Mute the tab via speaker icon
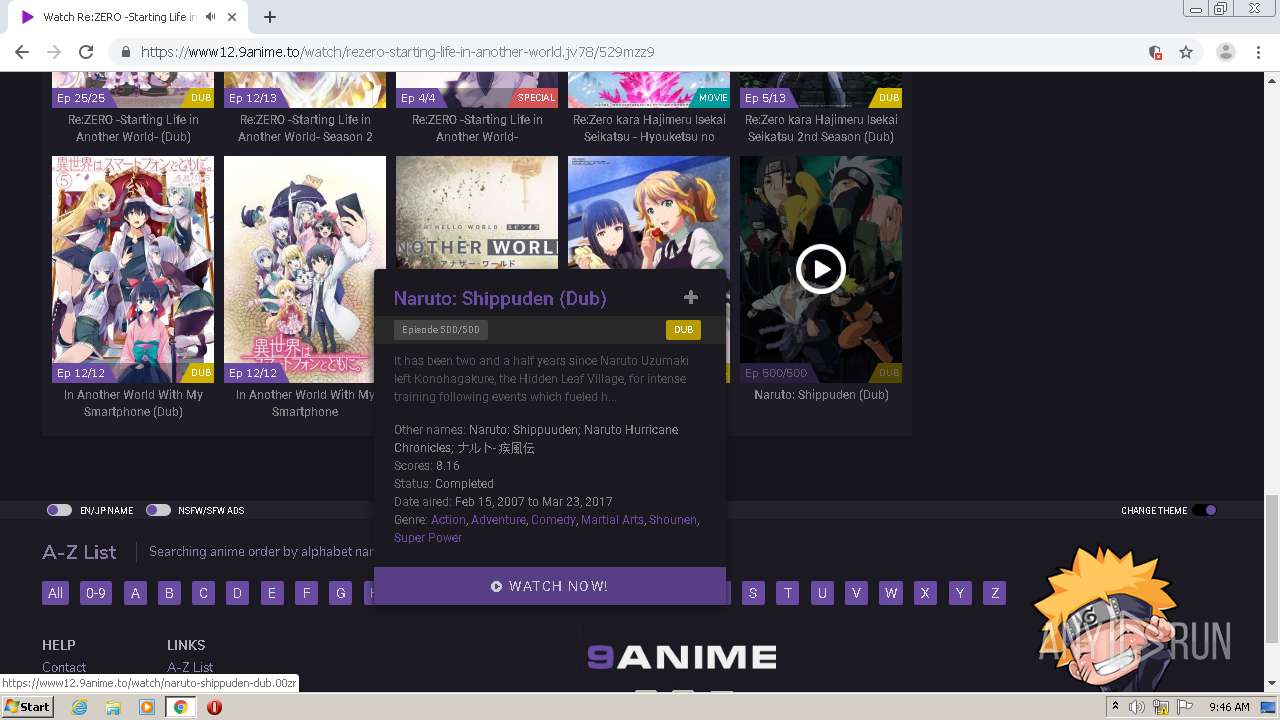 tap(211, 17)
